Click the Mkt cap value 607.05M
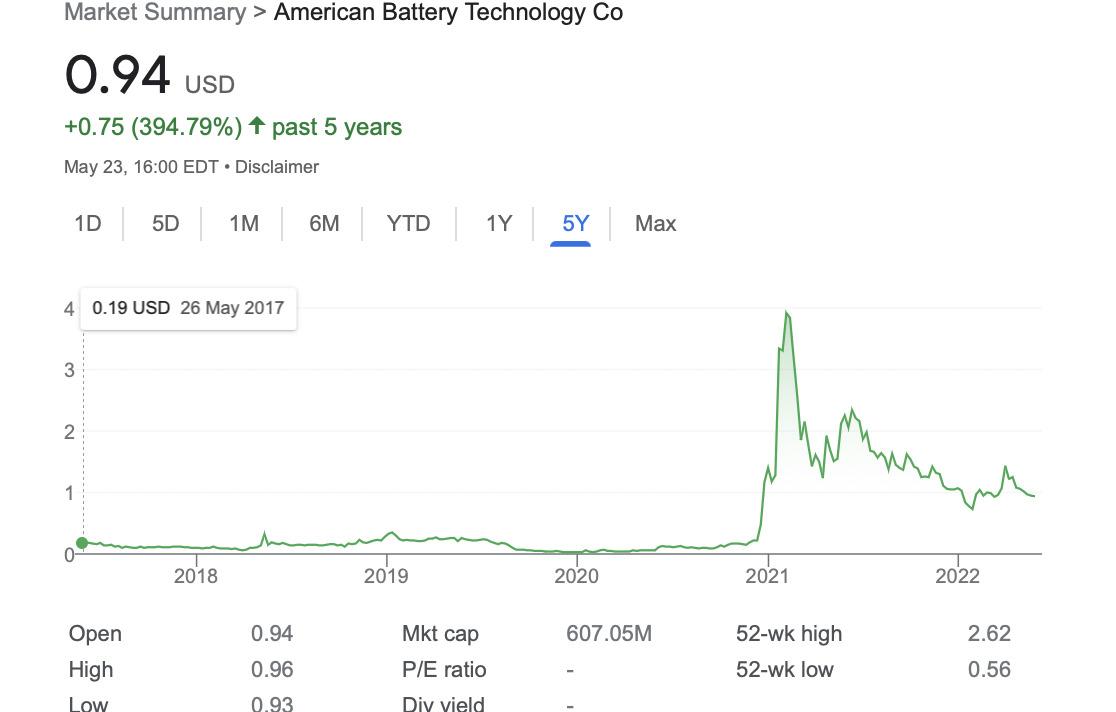This screenshot has height=712, width=1116. [609, 634]
